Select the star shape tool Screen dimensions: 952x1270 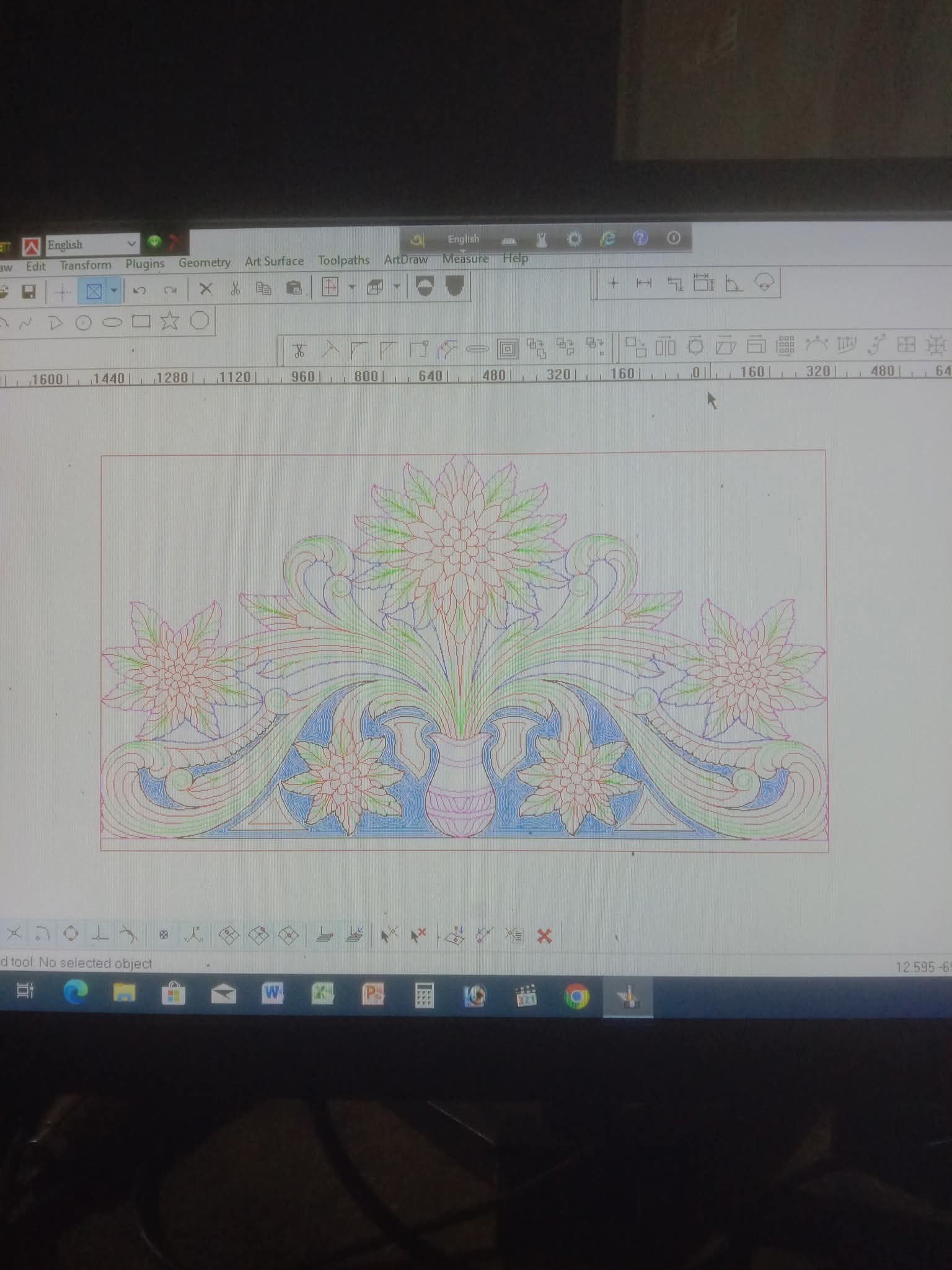tap(169, 321)
